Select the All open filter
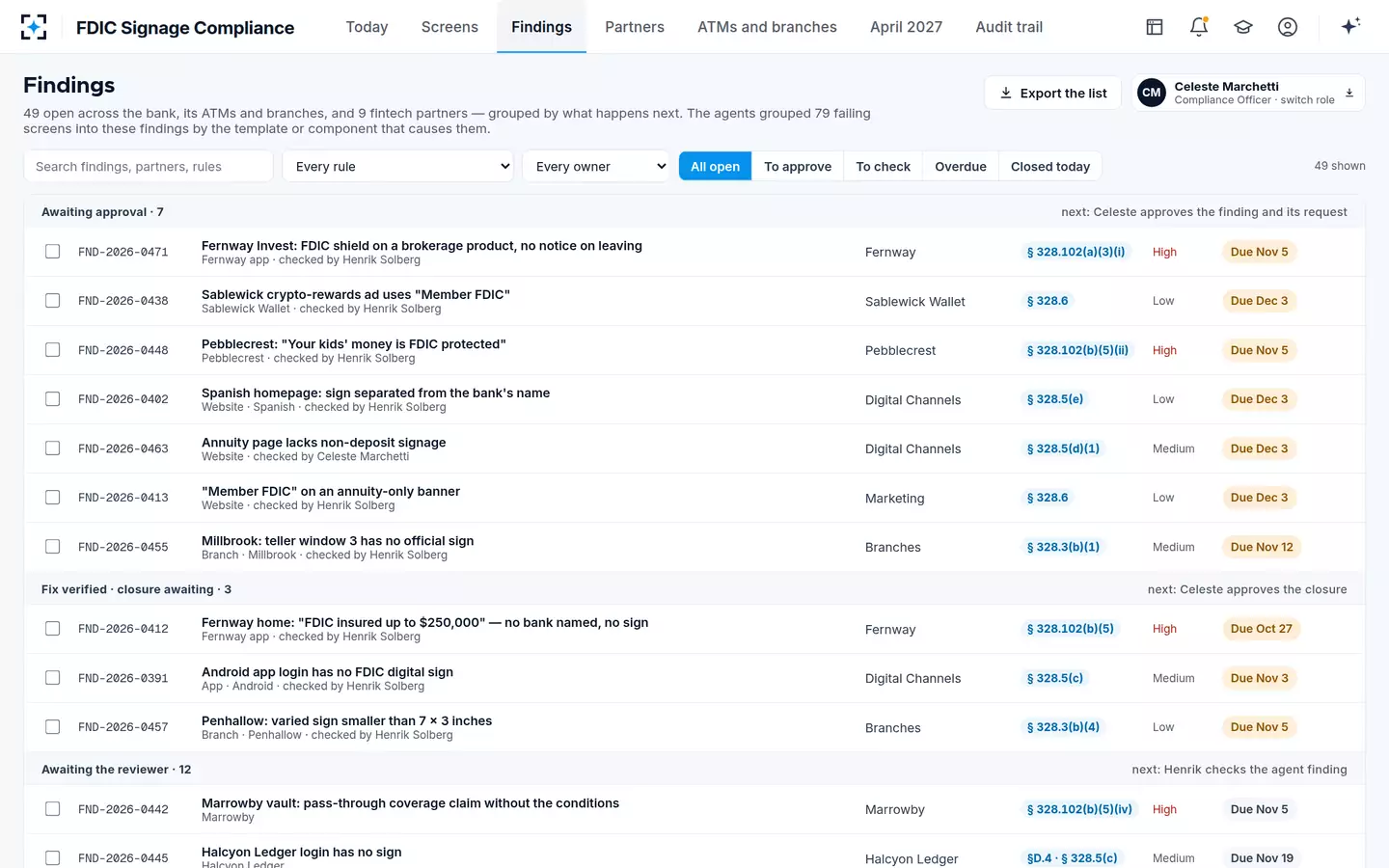Viewport: 1389px width, 868px height. [715, 166]
